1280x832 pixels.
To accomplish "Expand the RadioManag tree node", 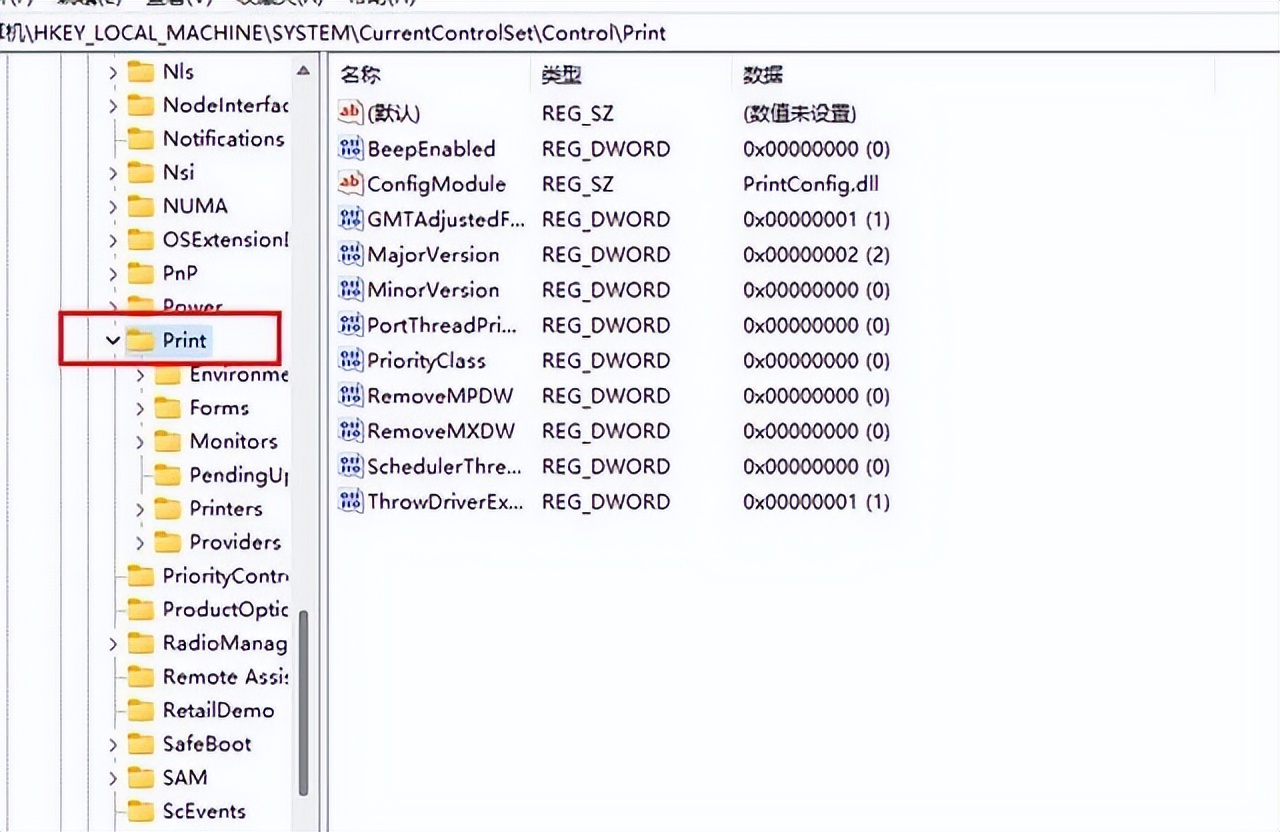I will [x=113, y=643].
